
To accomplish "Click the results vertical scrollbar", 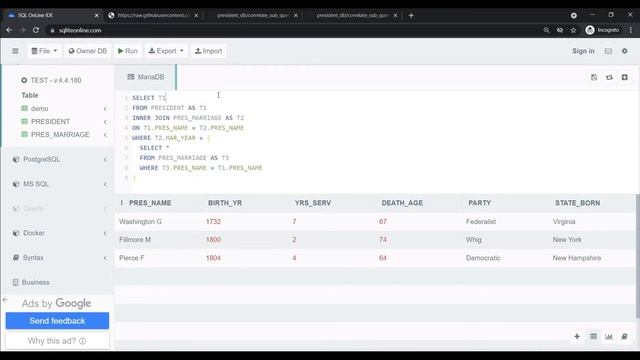I will point(638,256).
